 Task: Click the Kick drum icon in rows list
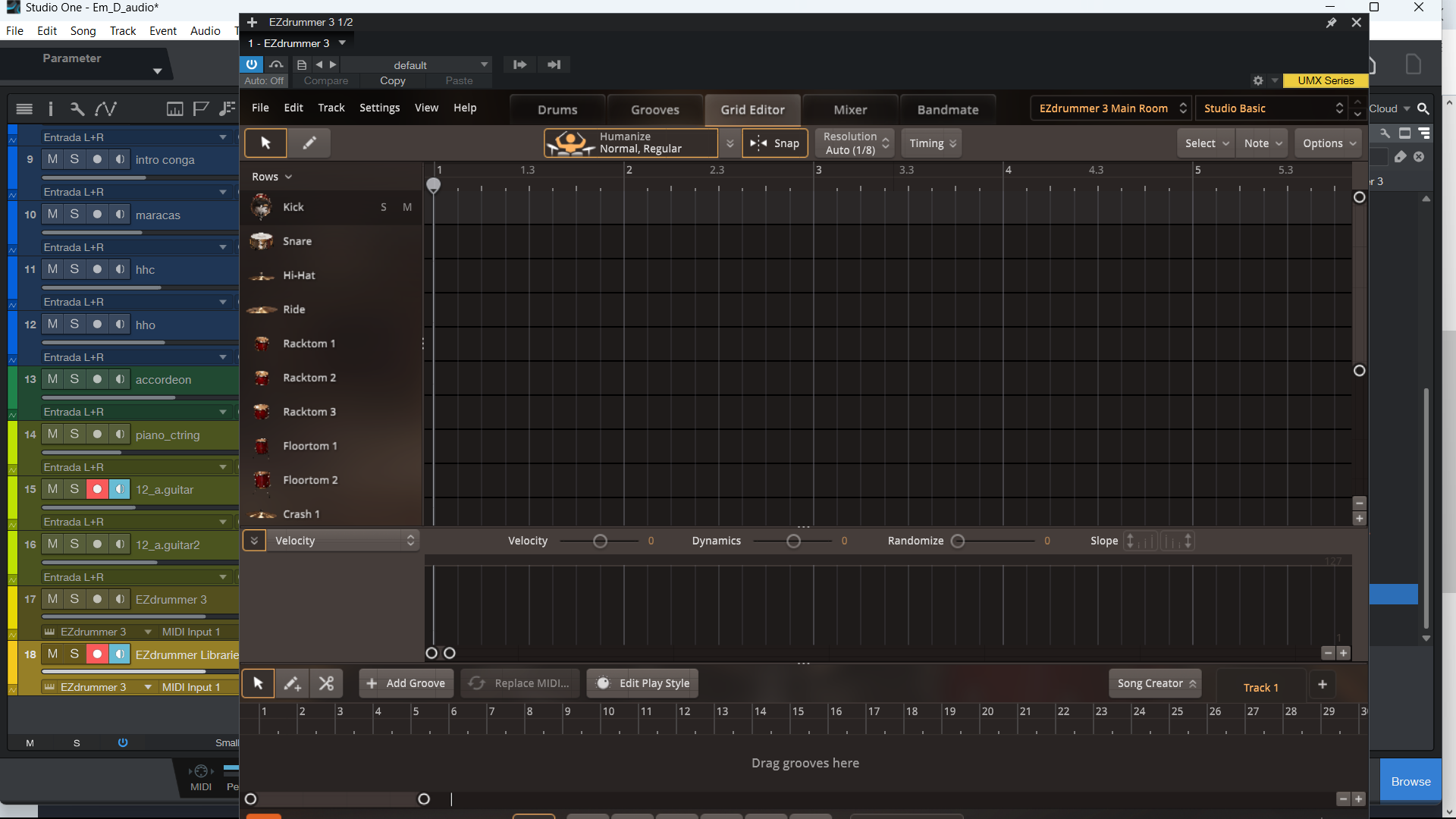(262, 206)
